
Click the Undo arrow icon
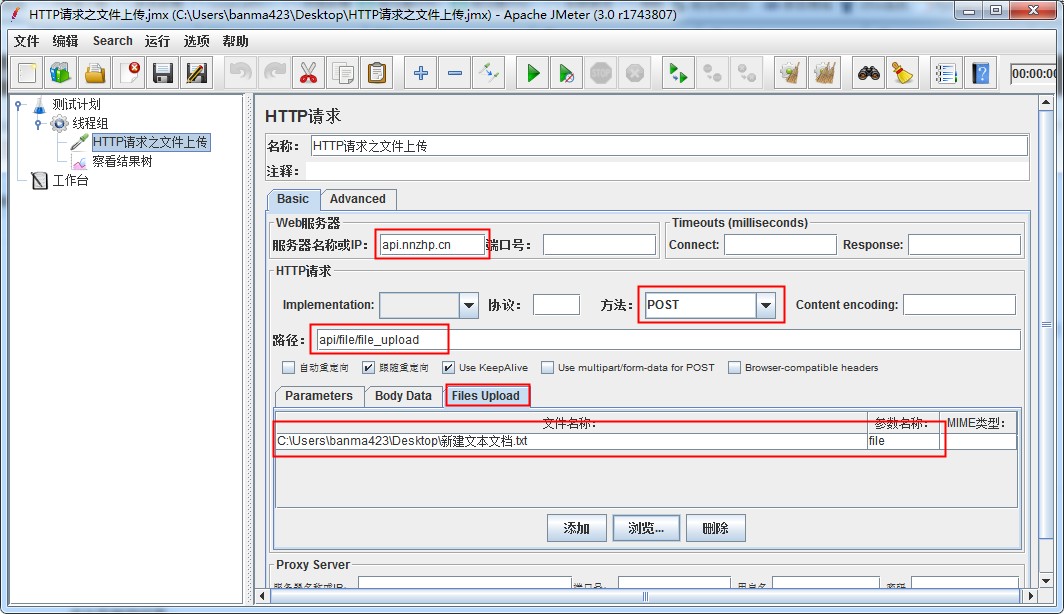coord(240,73)
